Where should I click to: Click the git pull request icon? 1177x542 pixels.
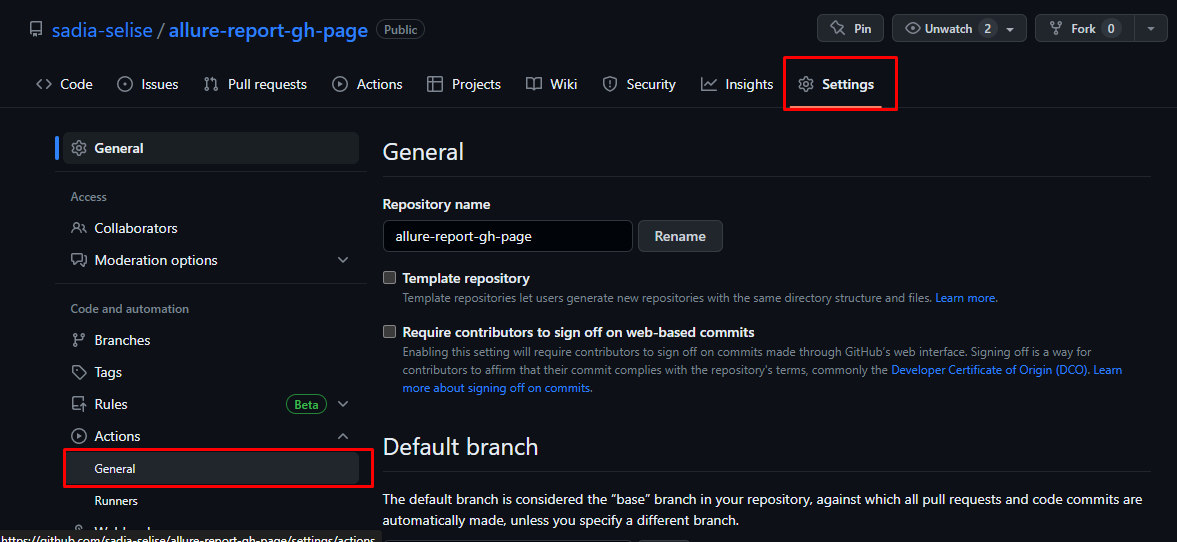pos(211,84)
